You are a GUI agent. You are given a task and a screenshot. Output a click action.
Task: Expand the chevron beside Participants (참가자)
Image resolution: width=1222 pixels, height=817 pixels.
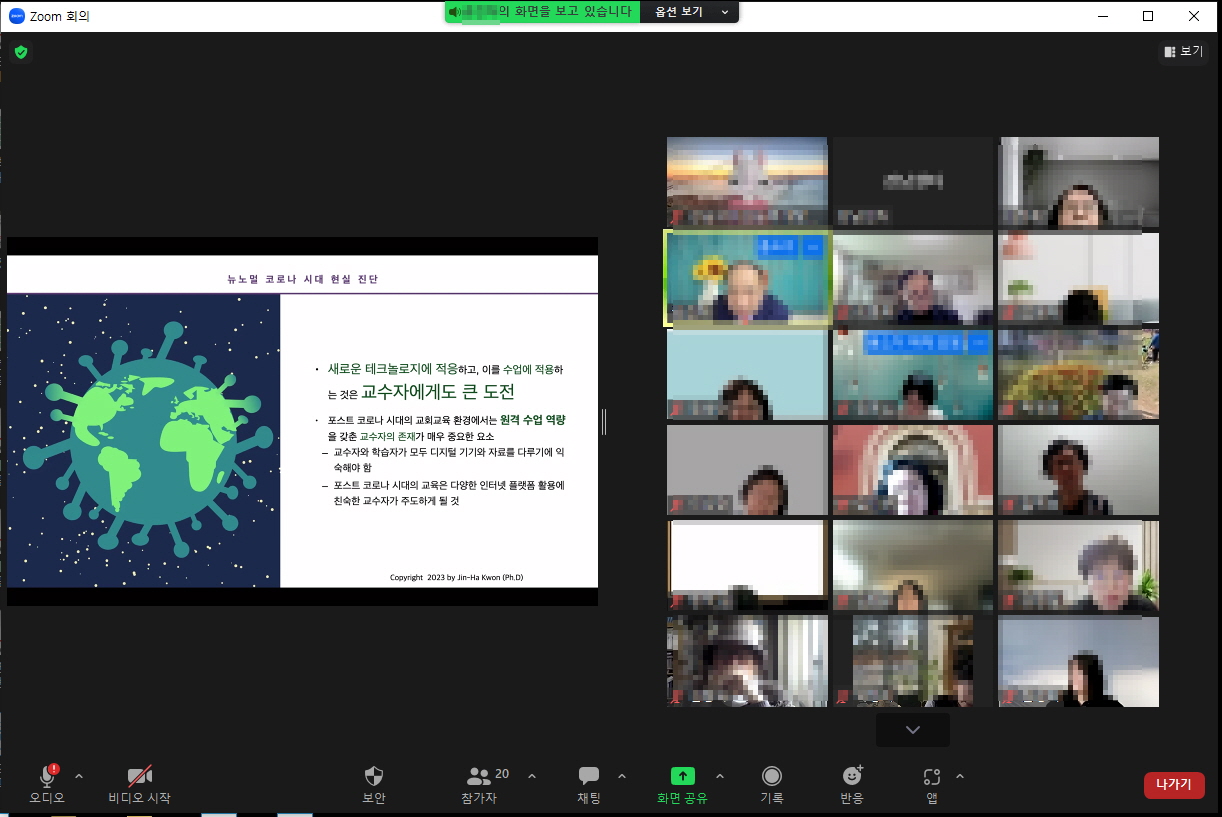(x=532, y=776)
